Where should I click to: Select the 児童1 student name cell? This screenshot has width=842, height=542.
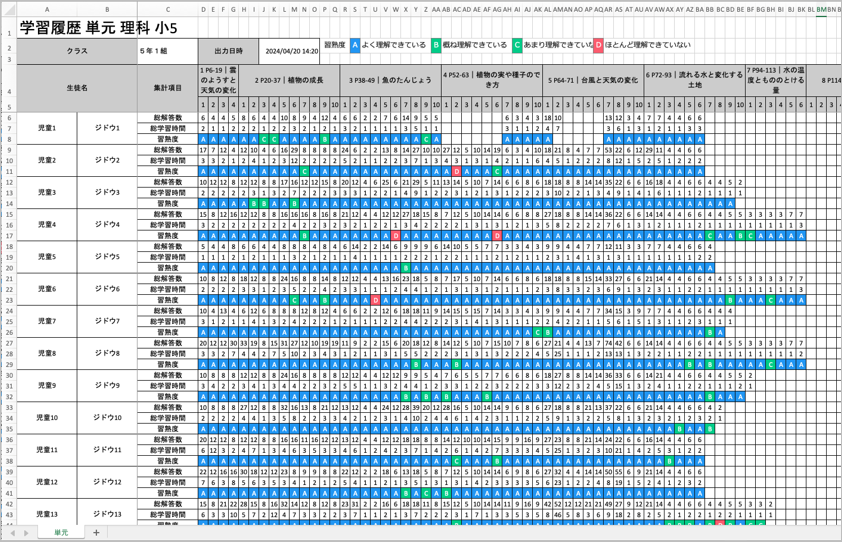47,128
